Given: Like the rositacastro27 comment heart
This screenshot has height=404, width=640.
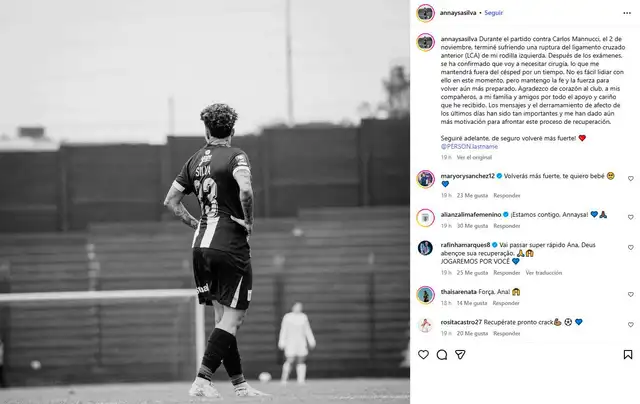Looking at the screenshot, I should coord(631,325).
